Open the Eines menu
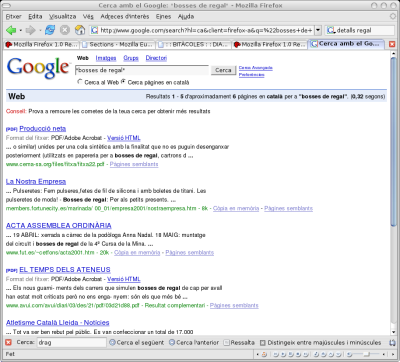 pyautogui.click(x=163, y=16)
